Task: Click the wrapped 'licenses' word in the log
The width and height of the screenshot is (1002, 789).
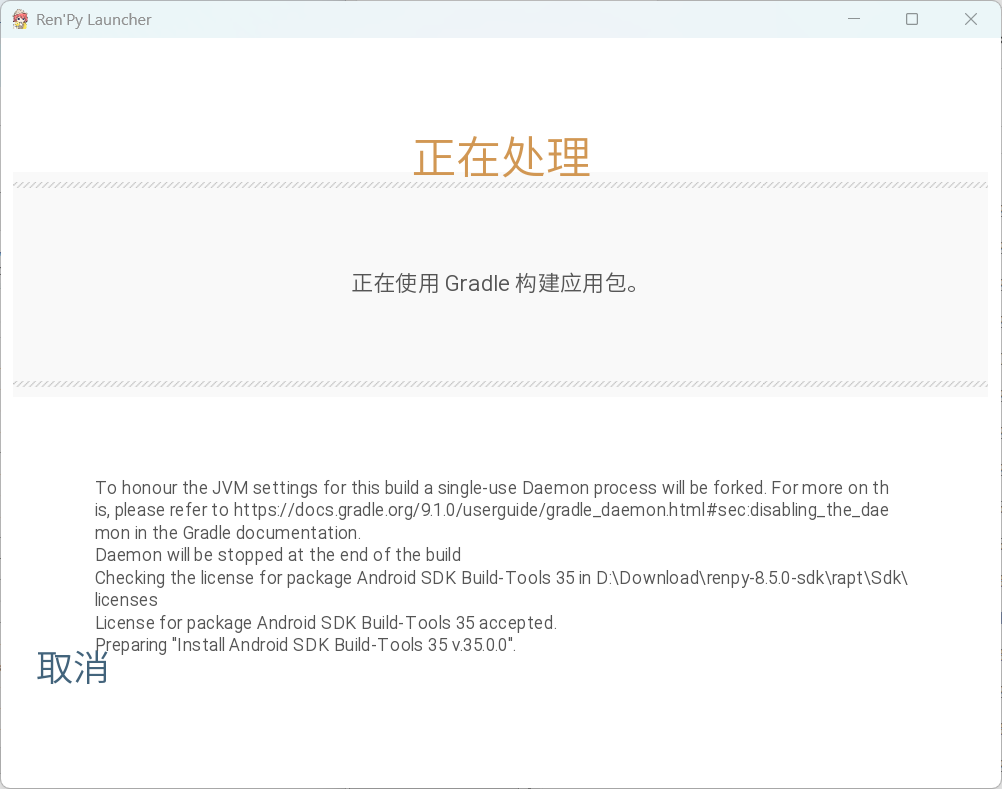Action: coord(126,600)
